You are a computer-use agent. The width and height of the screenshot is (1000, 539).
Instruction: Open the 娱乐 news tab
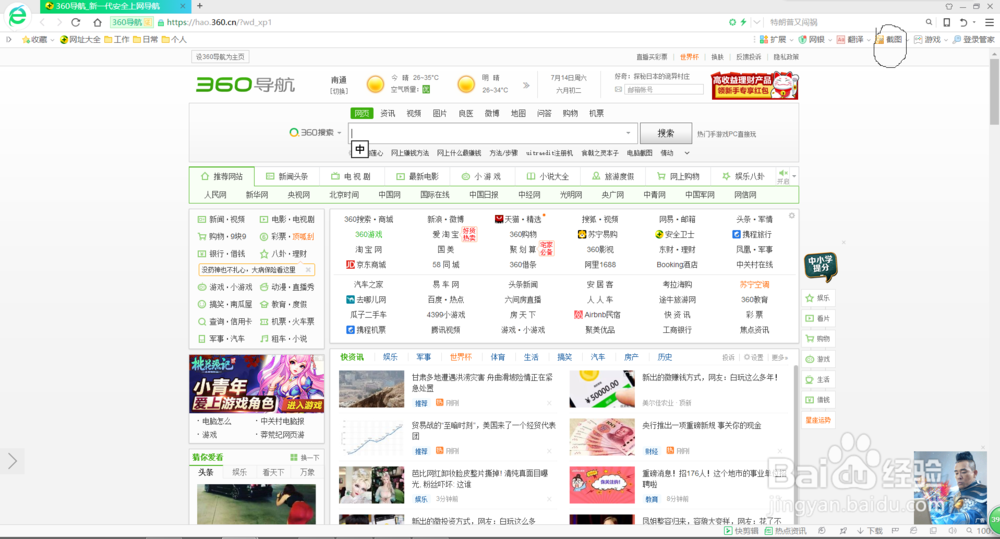tap(390, 357)
